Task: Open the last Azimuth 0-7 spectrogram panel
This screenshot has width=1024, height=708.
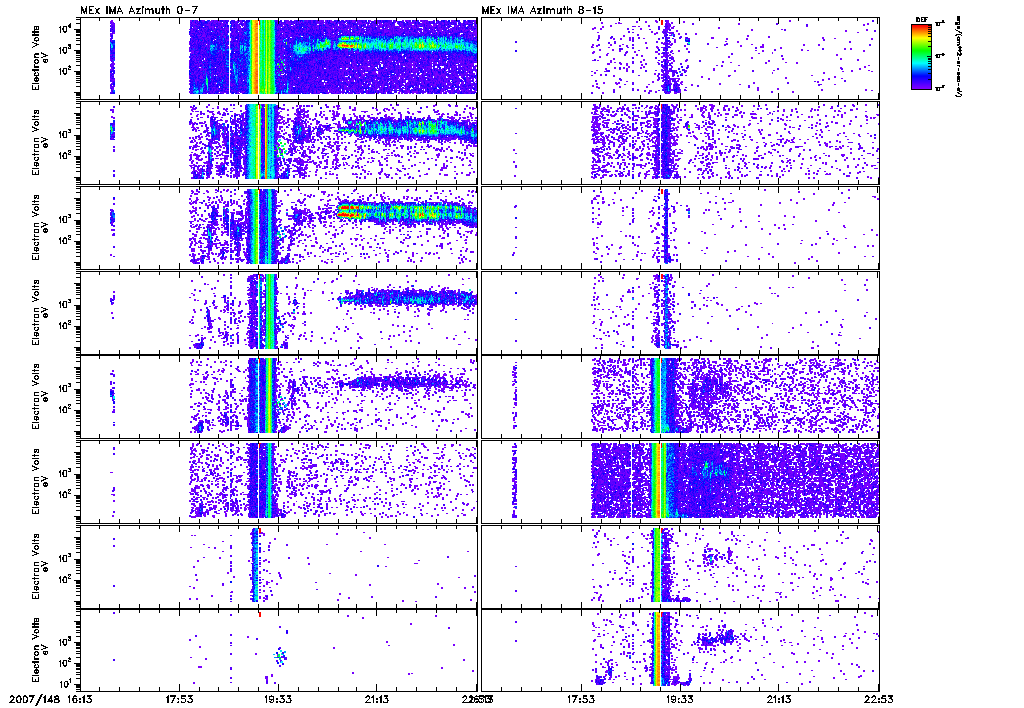Action: tap(278, 651)
